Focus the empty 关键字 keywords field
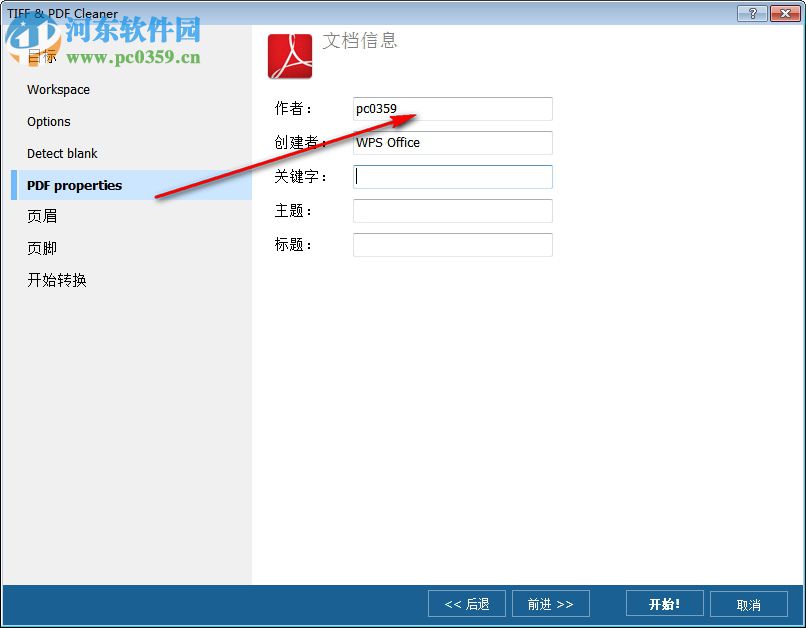Screen dimensions: 806x628 tap(452, 176)
